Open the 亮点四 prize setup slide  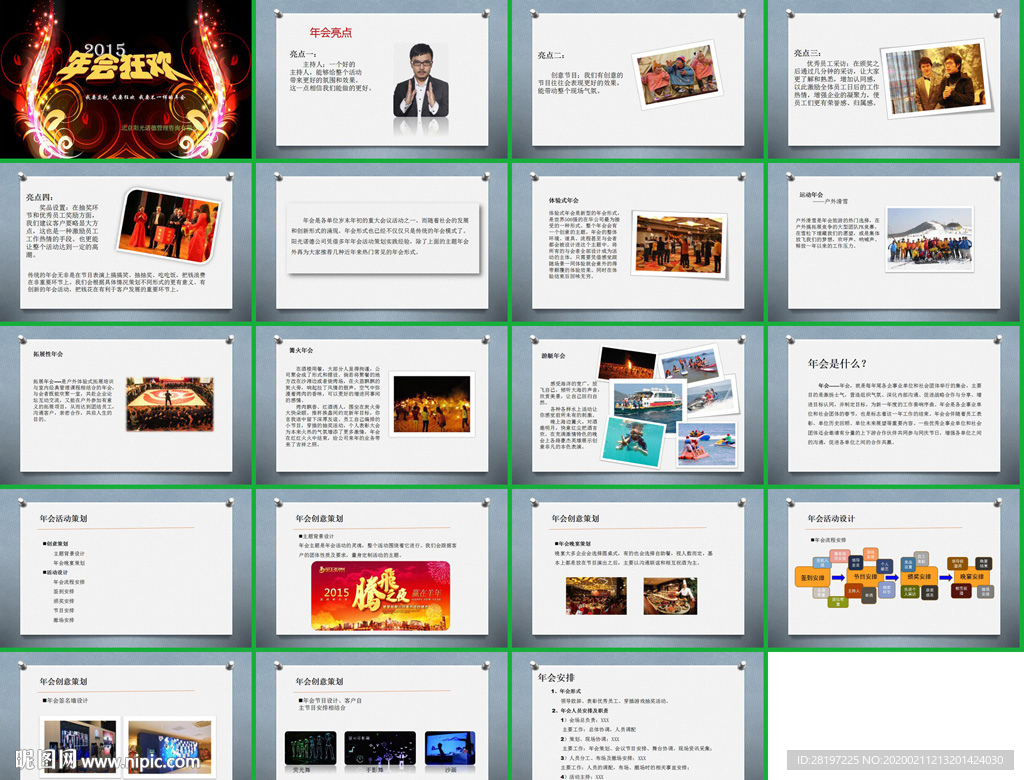pos(125,242)
